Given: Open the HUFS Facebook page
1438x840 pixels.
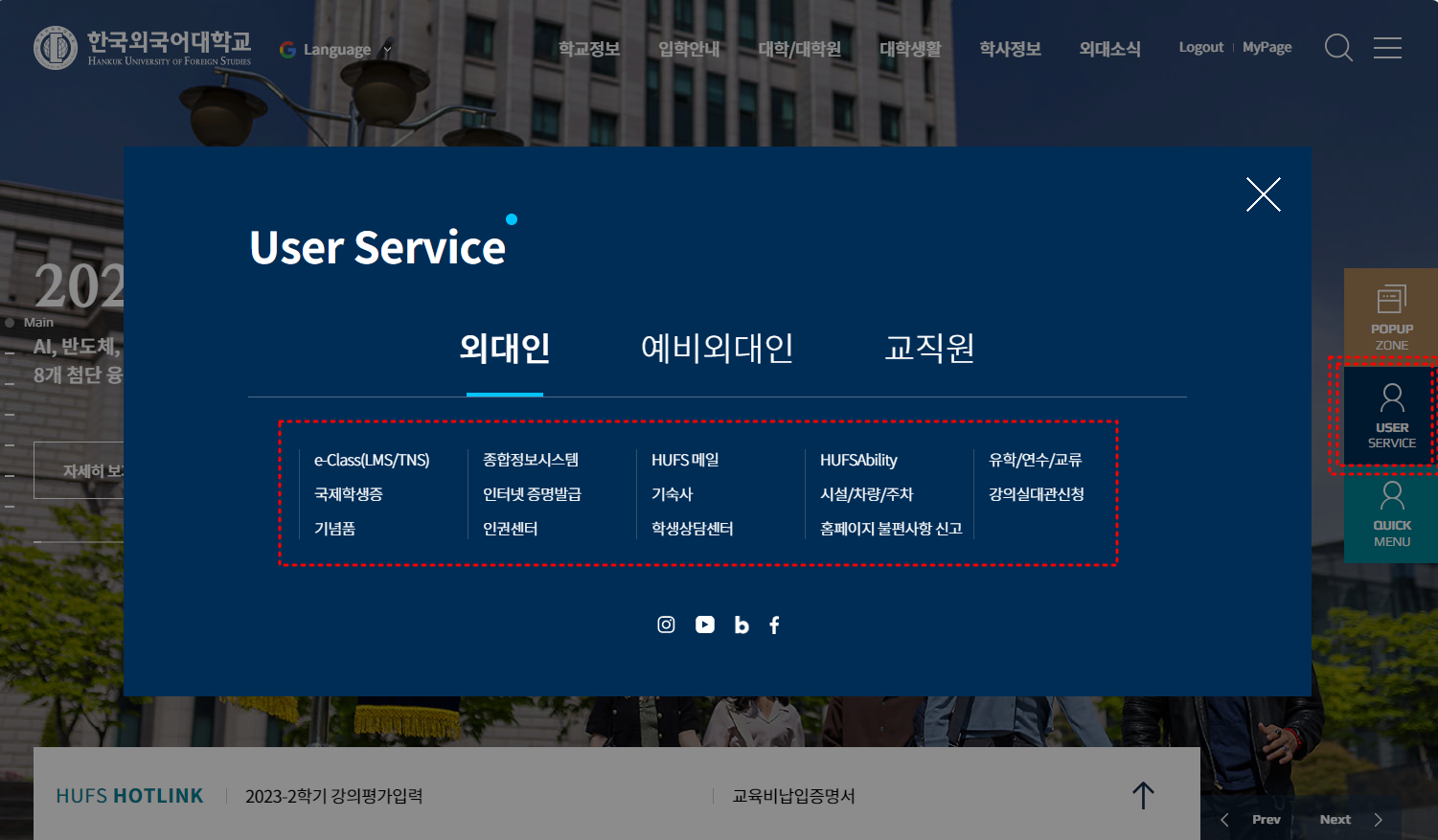Looking at the screenshot, I should (774, 625).
